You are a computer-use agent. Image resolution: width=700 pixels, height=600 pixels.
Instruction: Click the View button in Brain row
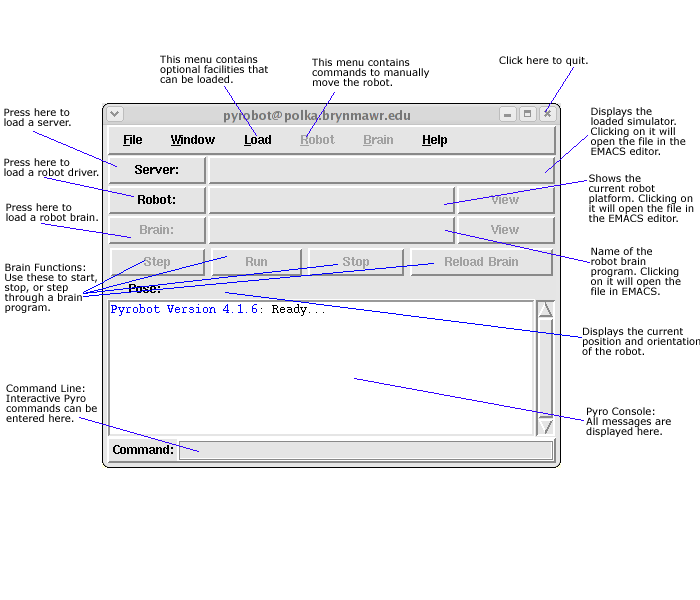[505, 230]
